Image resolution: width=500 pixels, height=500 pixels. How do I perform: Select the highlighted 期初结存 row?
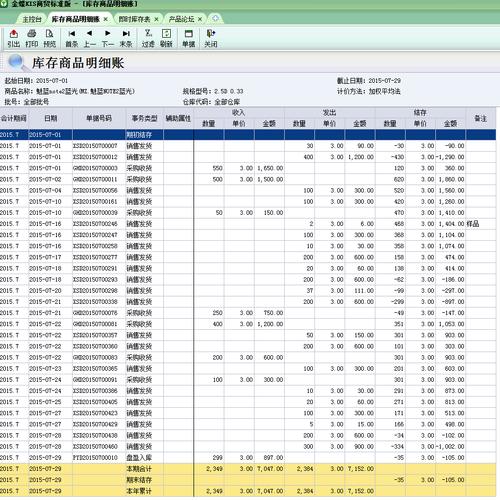click(x=248, y=135)
